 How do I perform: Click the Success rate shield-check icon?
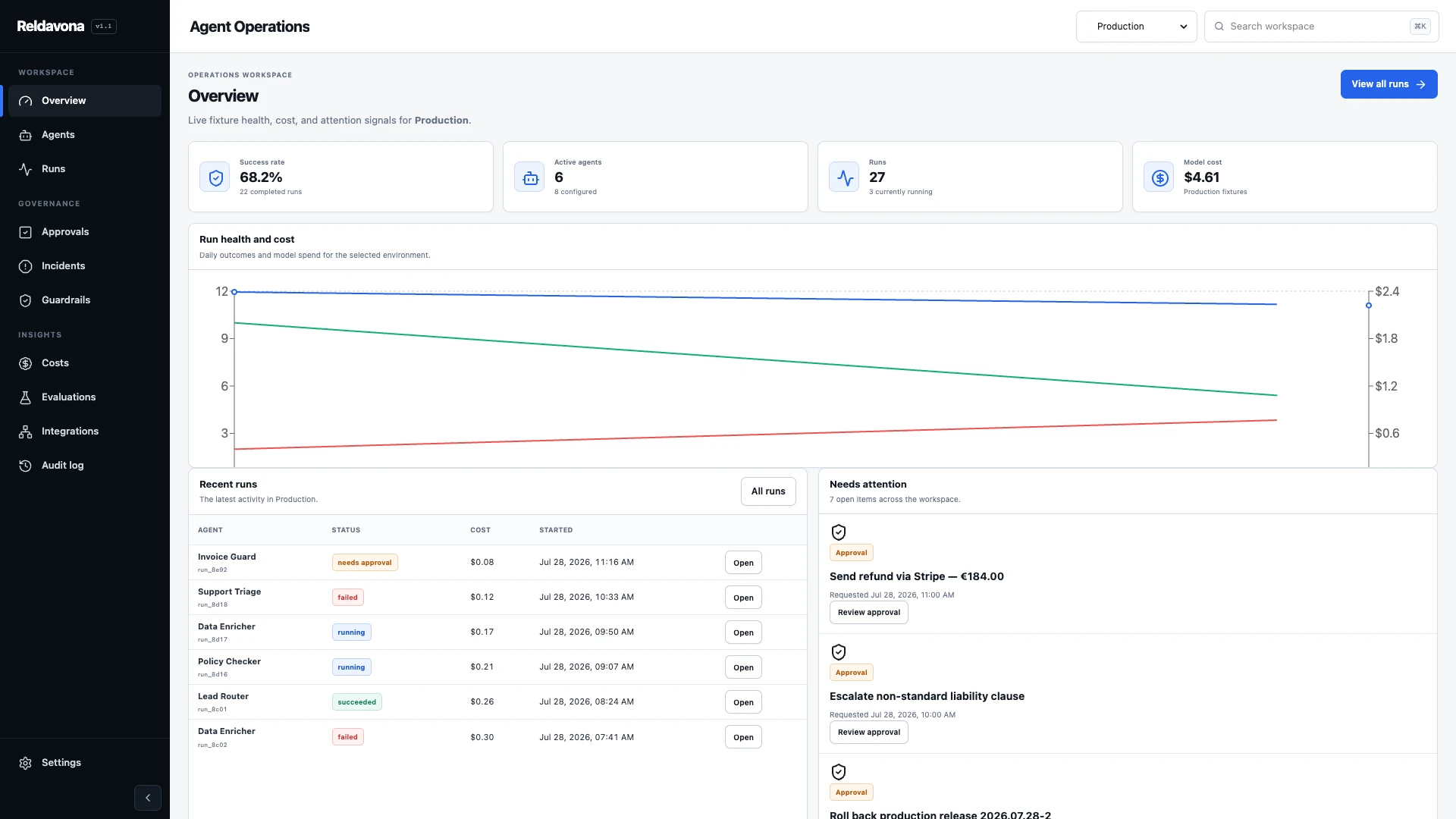pos(215,177)
